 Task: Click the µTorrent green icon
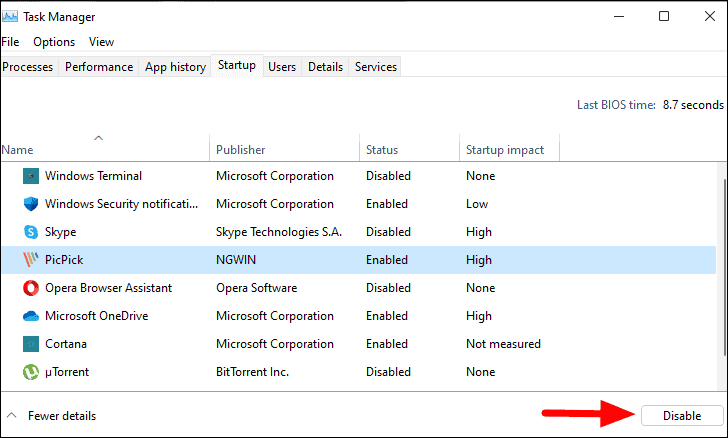point(31,372)
